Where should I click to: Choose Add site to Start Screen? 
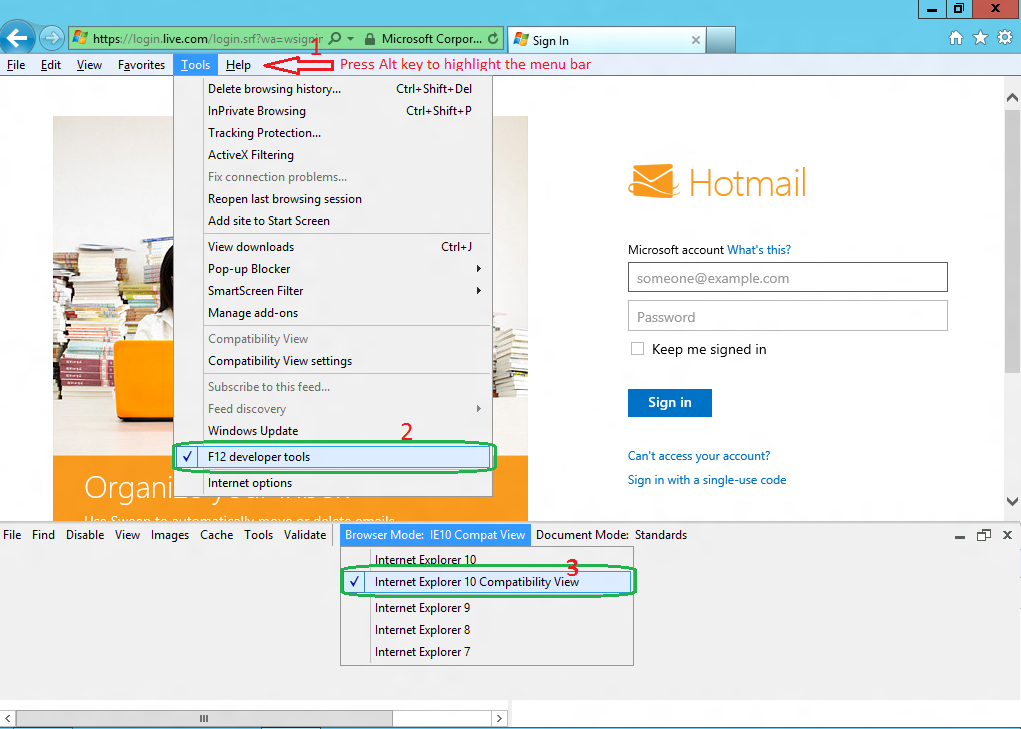point(333,221)
